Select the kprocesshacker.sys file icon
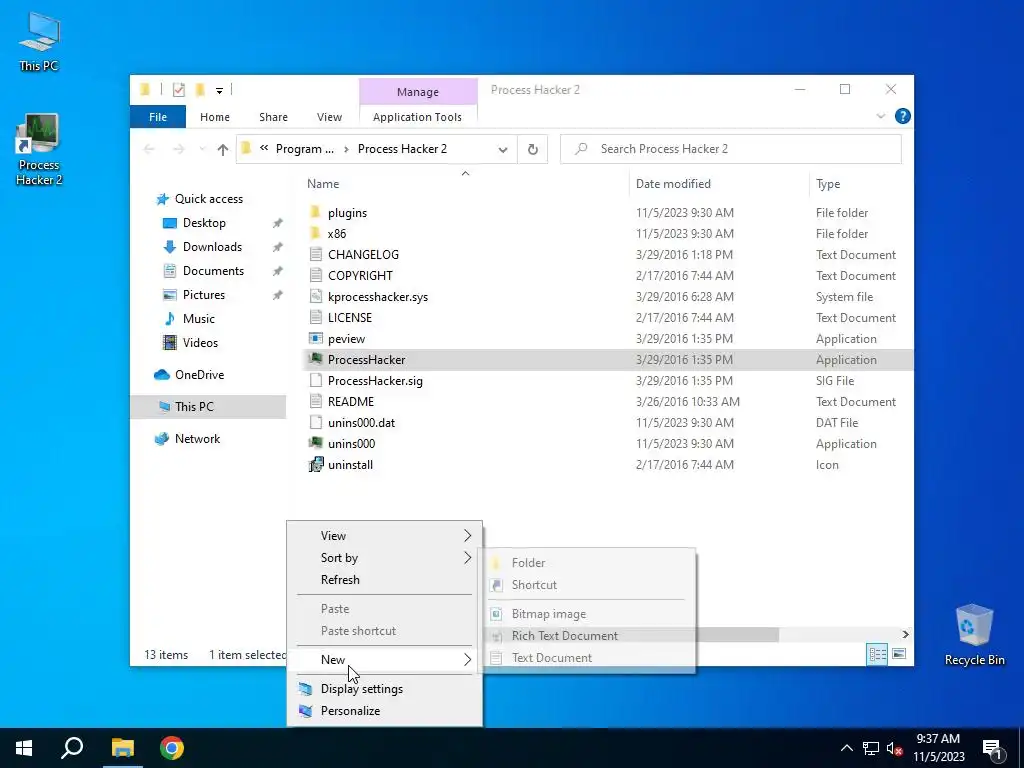This screenshot has height=768, width=1024. tap(316, 296)
